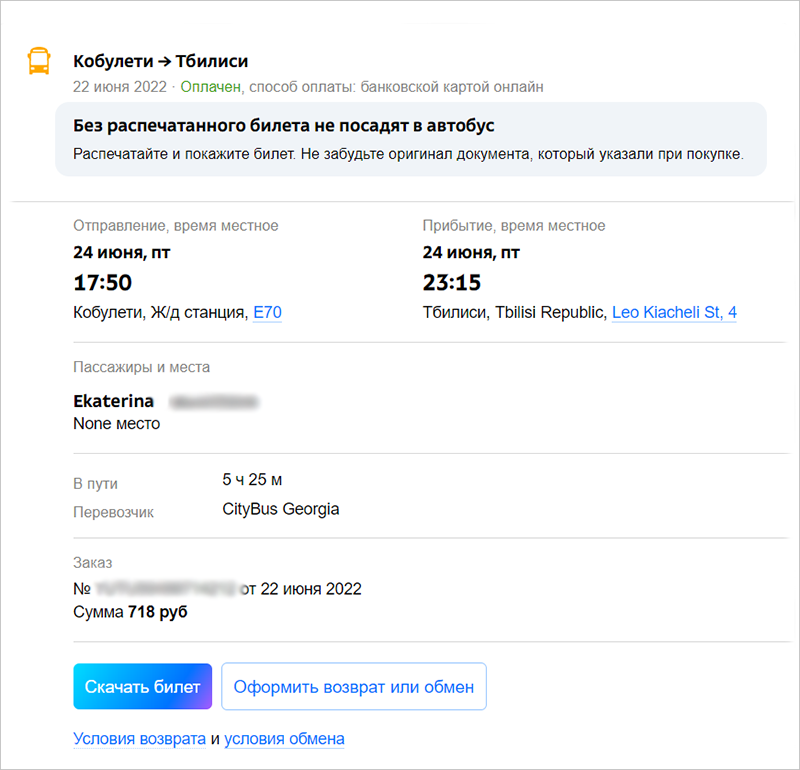This screenshot has height=770, width=800.
Task: Open the E70 departure location link
Action: (x=267, y=313)
